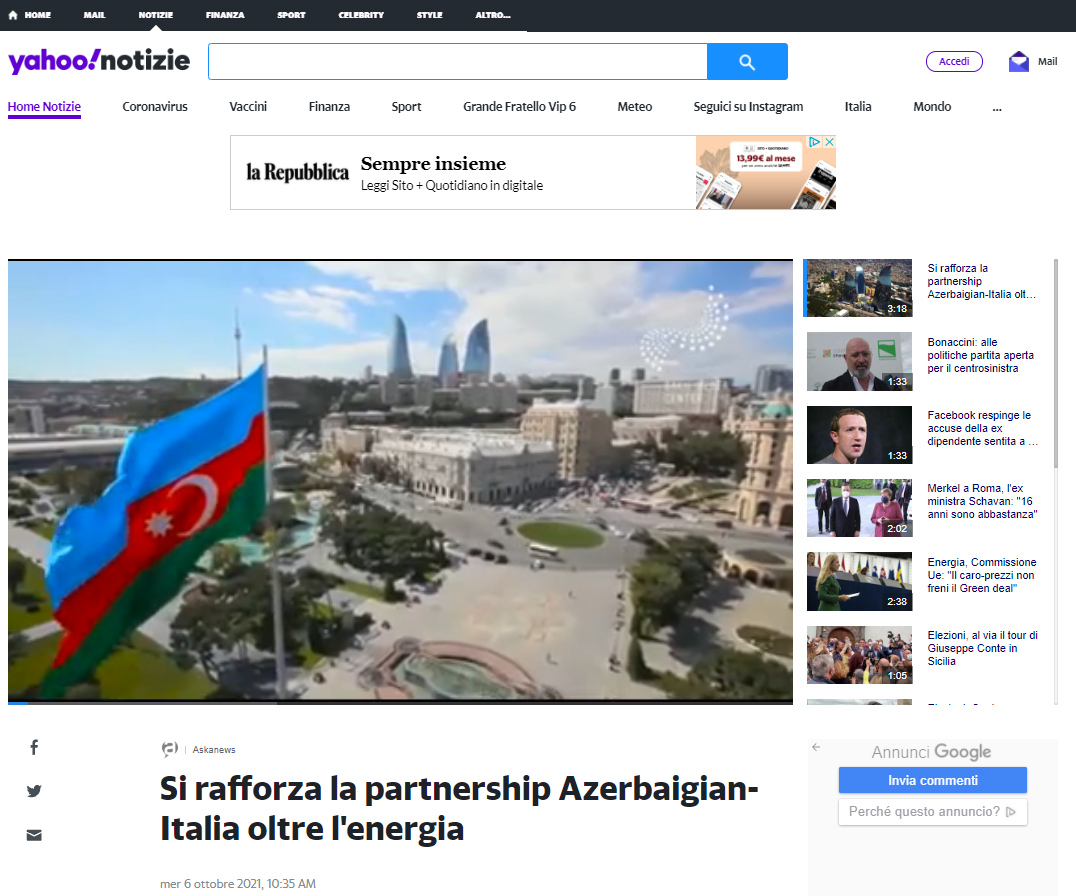
Task: Open 'Elezioni, al via il tour' title
Action: coord(983,648)
